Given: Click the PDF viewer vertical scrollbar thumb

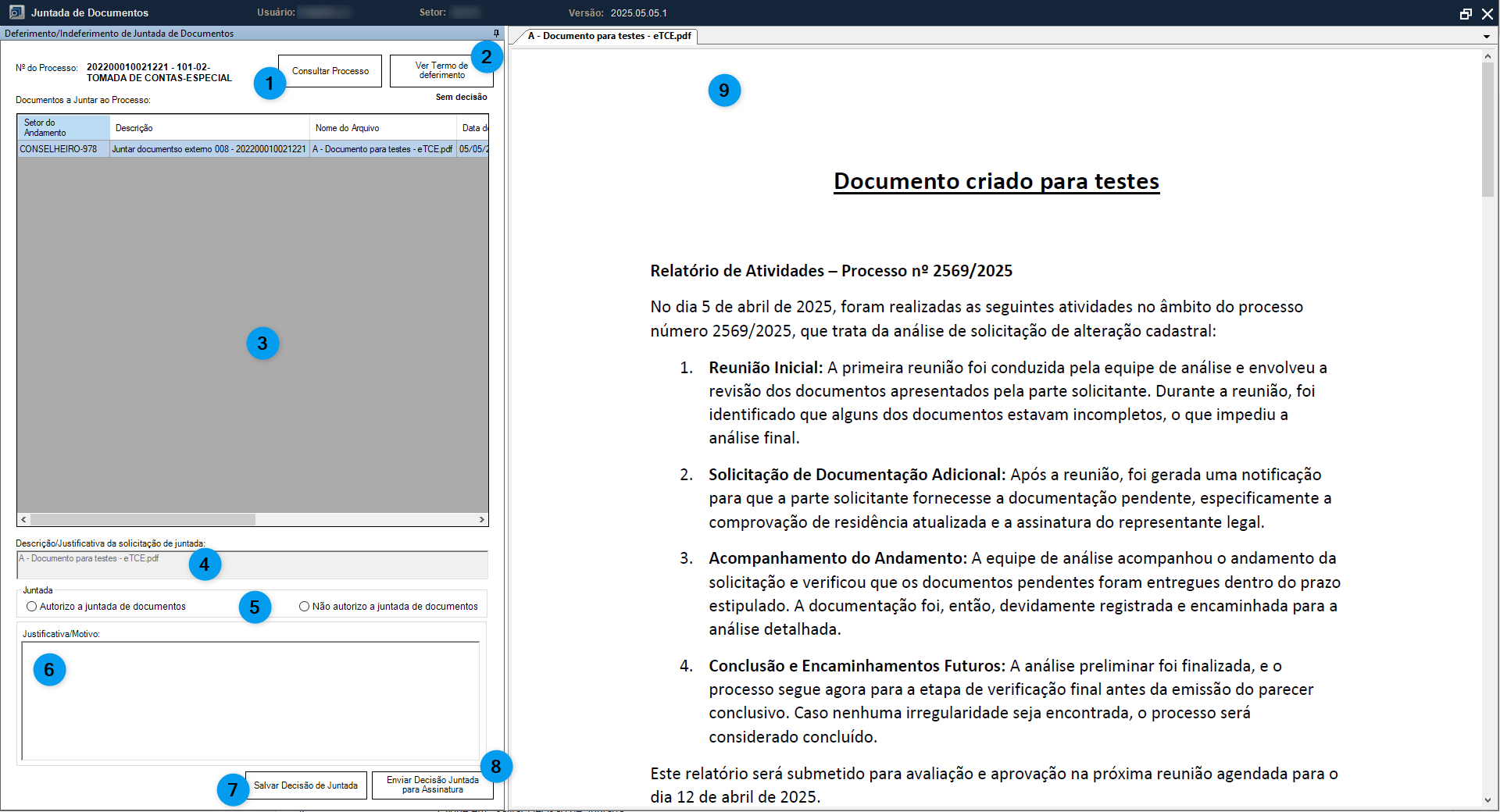Looking at the screenshot, I should click(1487, 130).
